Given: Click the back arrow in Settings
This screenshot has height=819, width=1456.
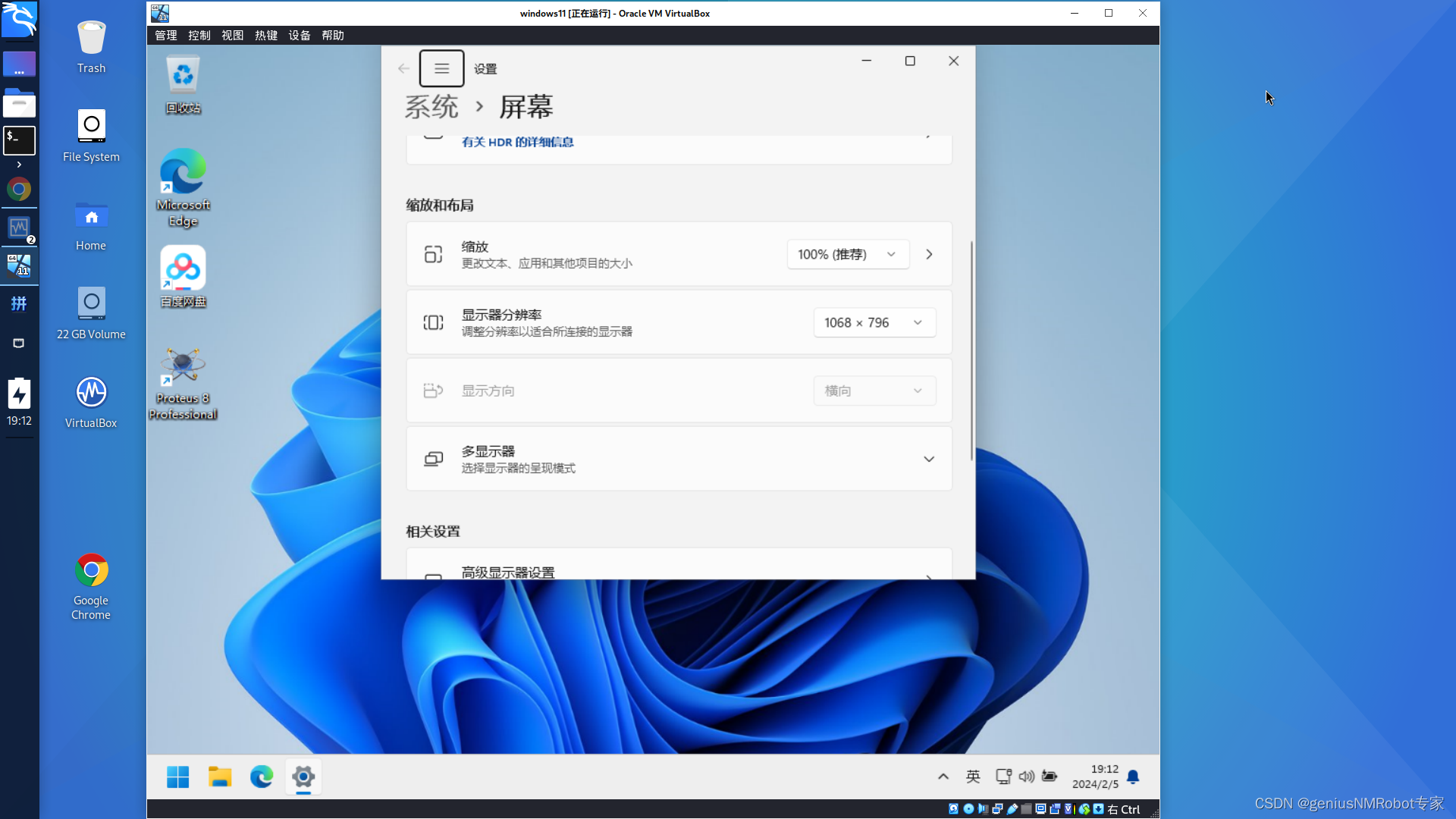Looking at the screenshot, I should (x=403, y=69).
